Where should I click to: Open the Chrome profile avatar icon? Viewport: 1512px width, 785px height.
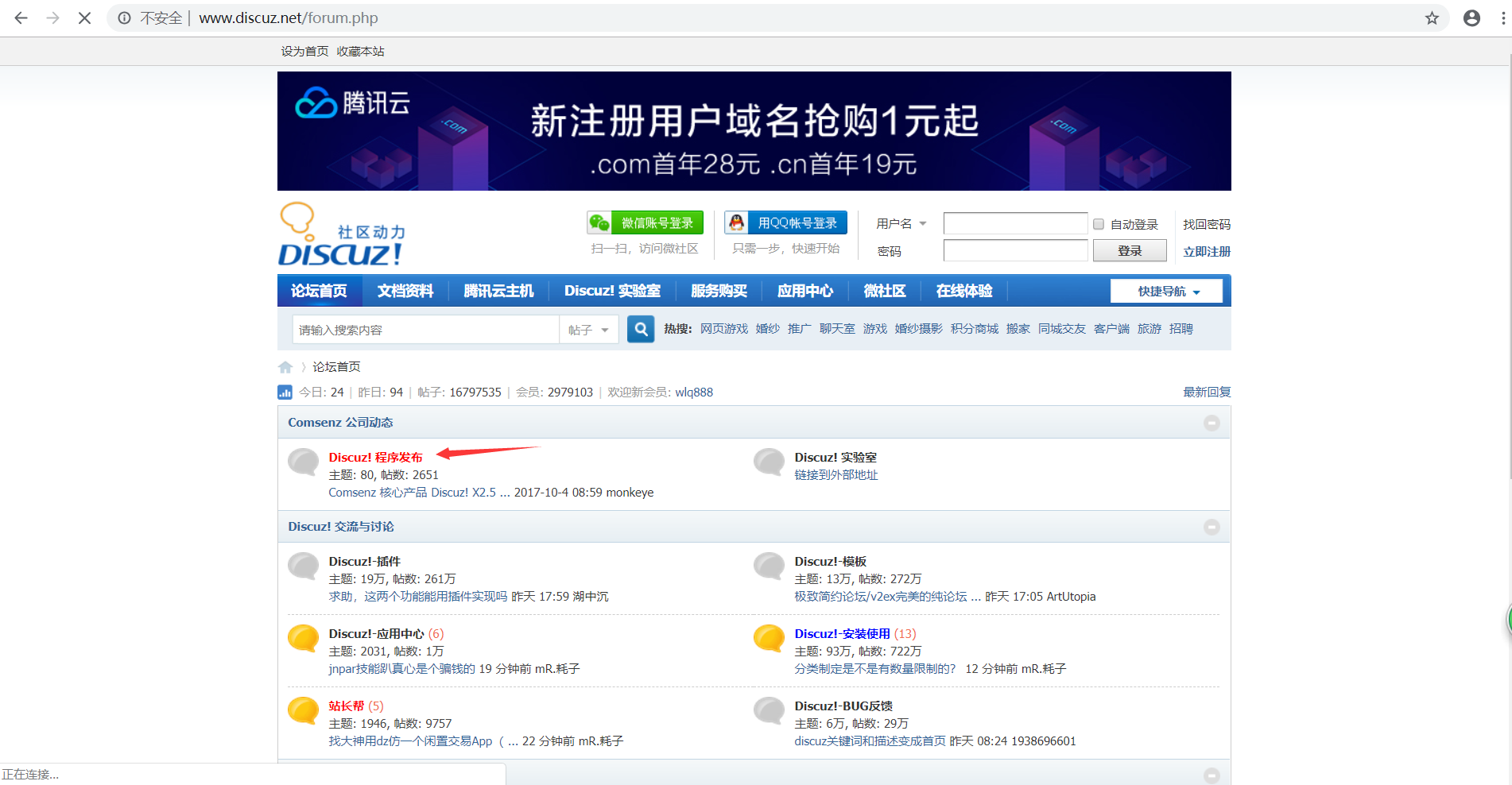click(x=1471, y=17)
